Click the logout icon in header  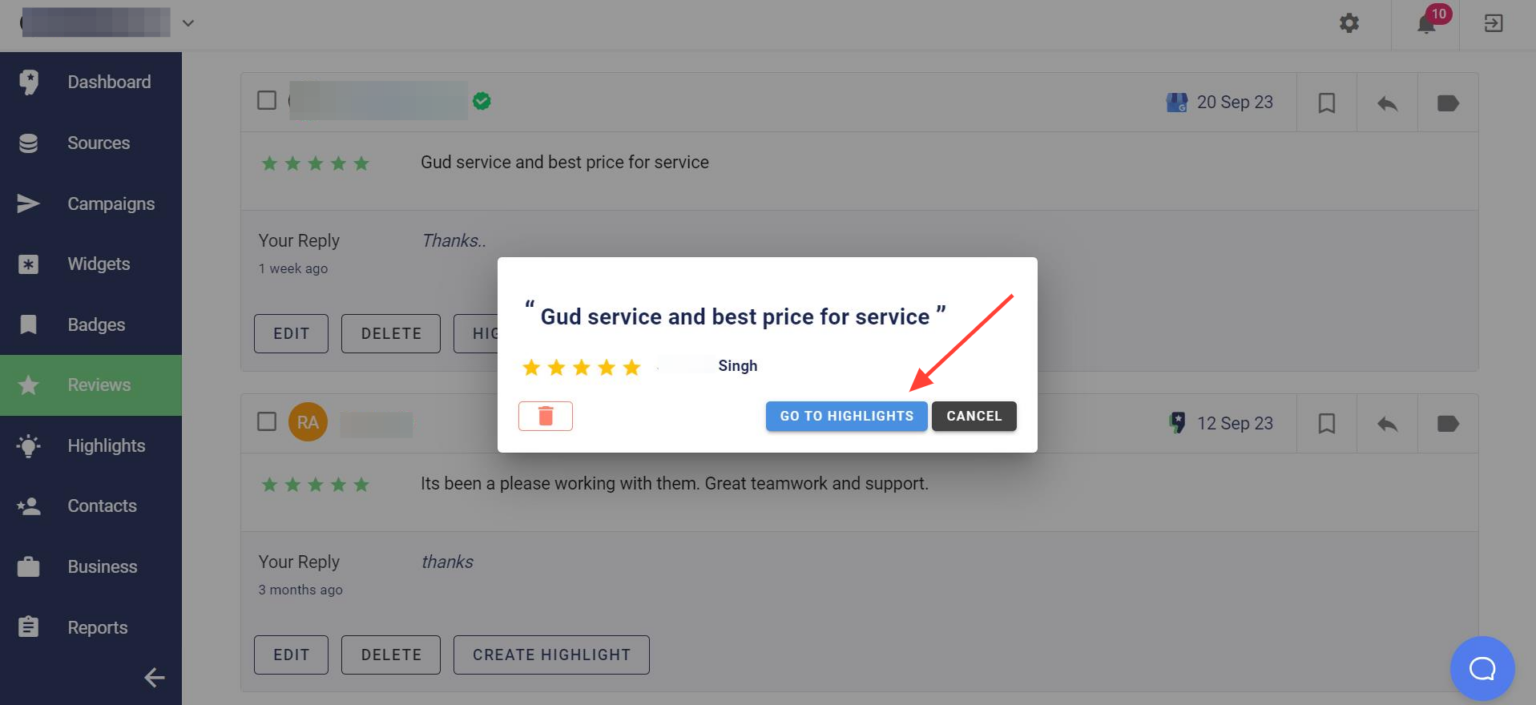(x=1493, y=23)
